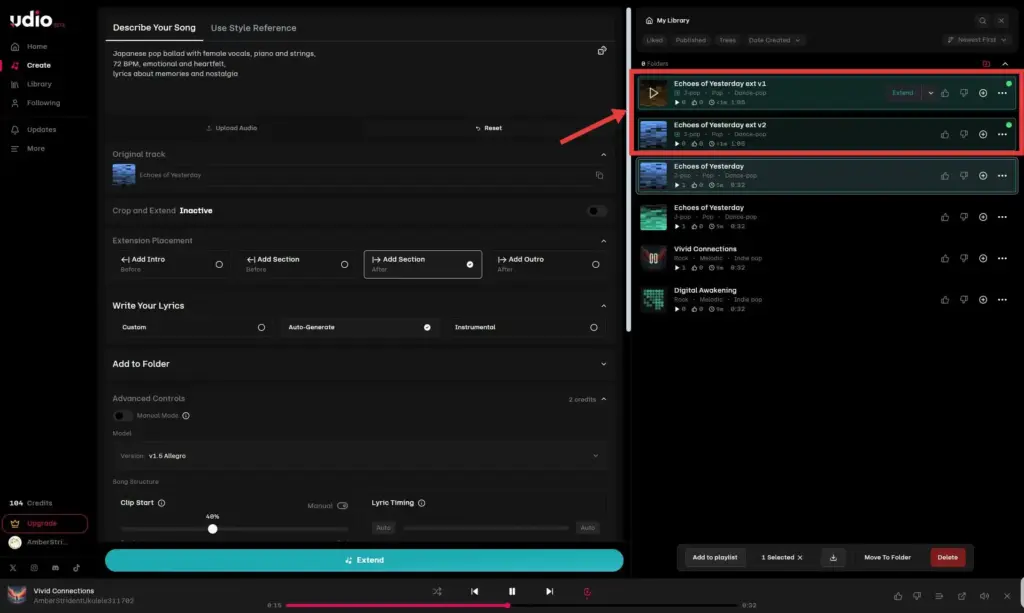The width and height of the screenshot is (1024, 613).
Task: Click Add to playlist
Action: [714, 558]
